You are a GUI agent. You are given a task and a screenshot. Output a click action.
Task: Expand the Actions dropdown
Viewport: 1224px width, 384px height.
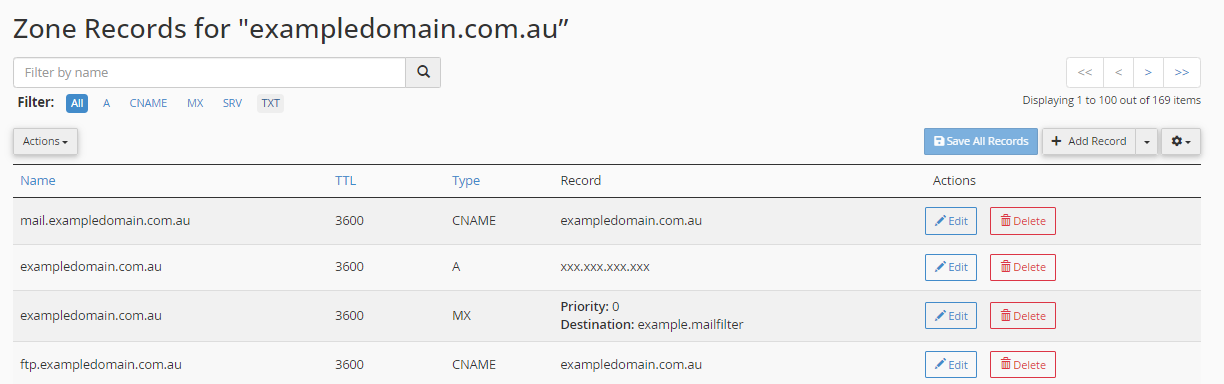tap(45, 141)
